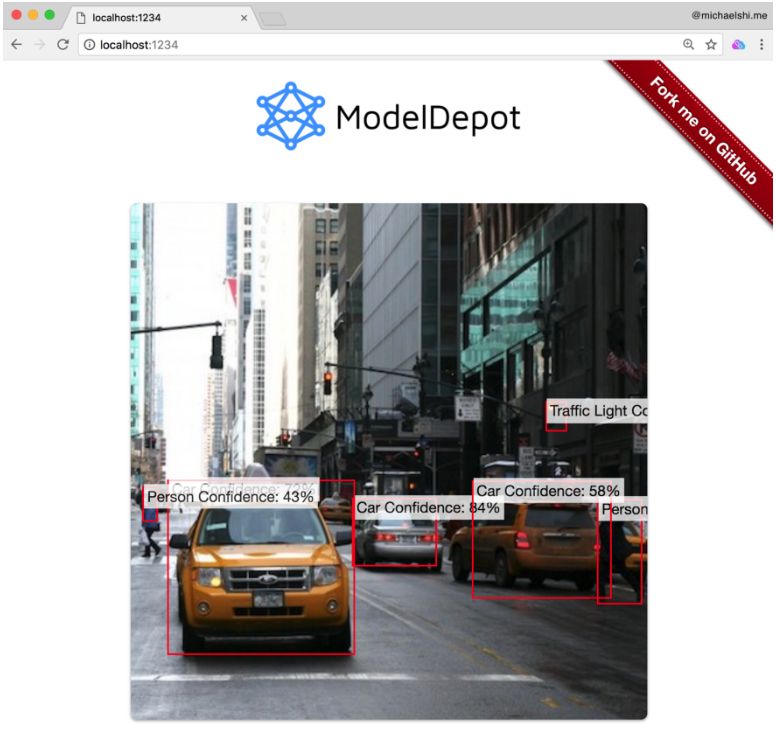Click the ModelDepot title text

tap(428, 118)
